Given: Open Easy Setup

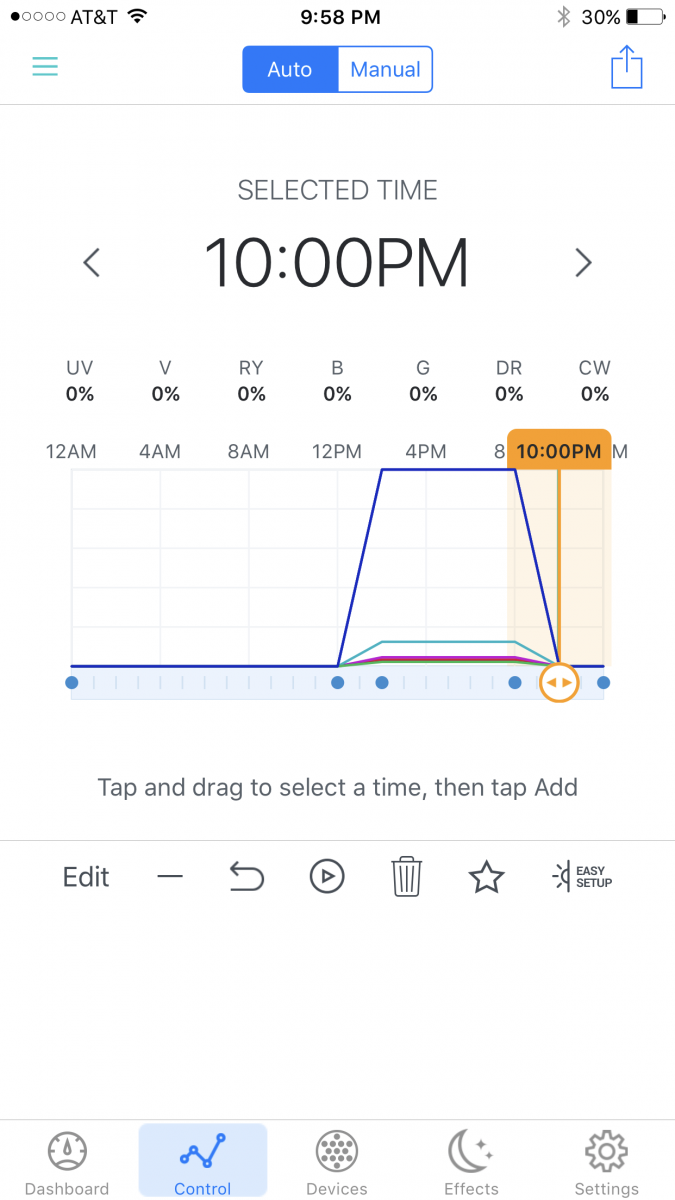Looking at the screenshot, I should click(581, 877).
